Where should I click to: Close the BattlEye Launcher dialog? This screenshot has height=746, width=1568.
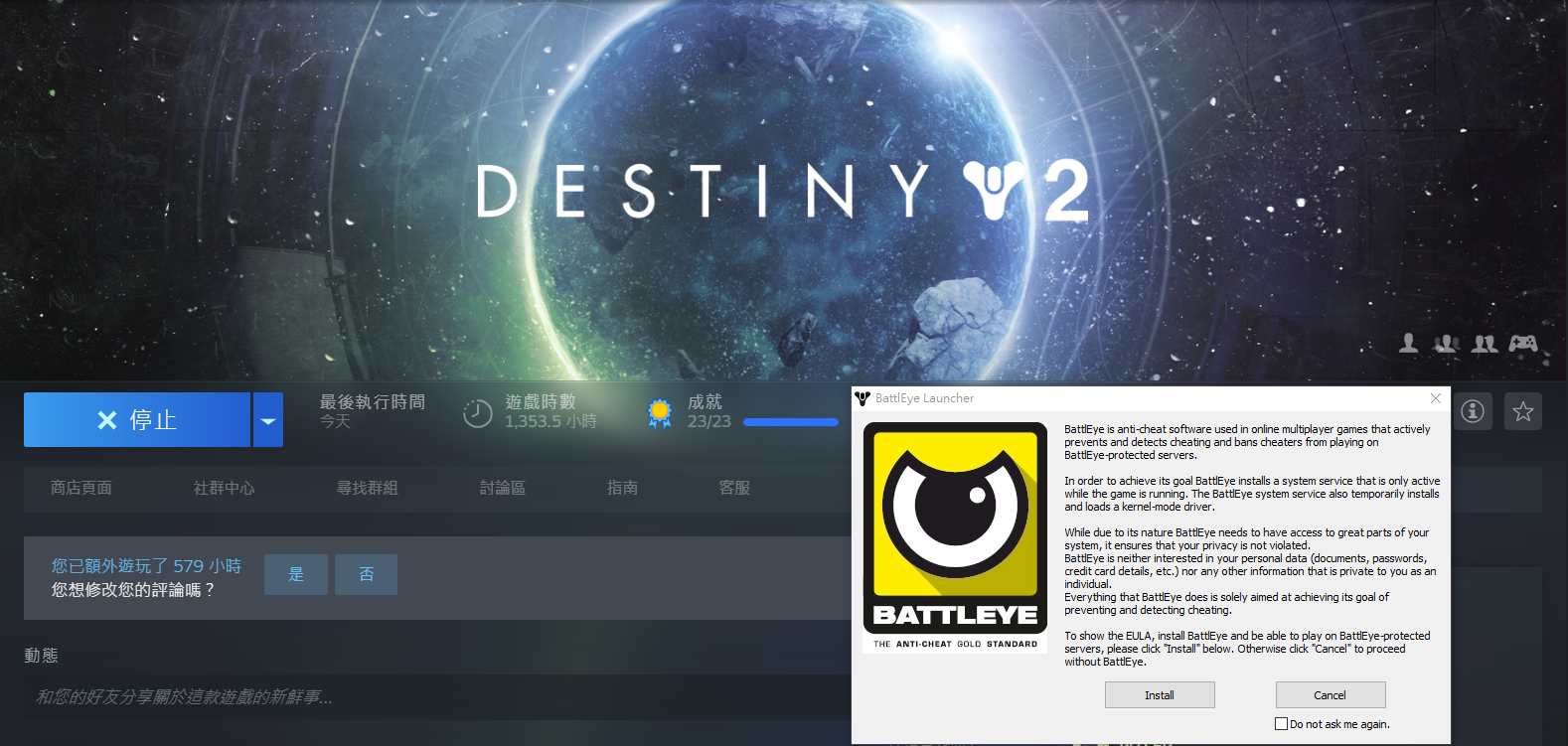click(1436, 398)
